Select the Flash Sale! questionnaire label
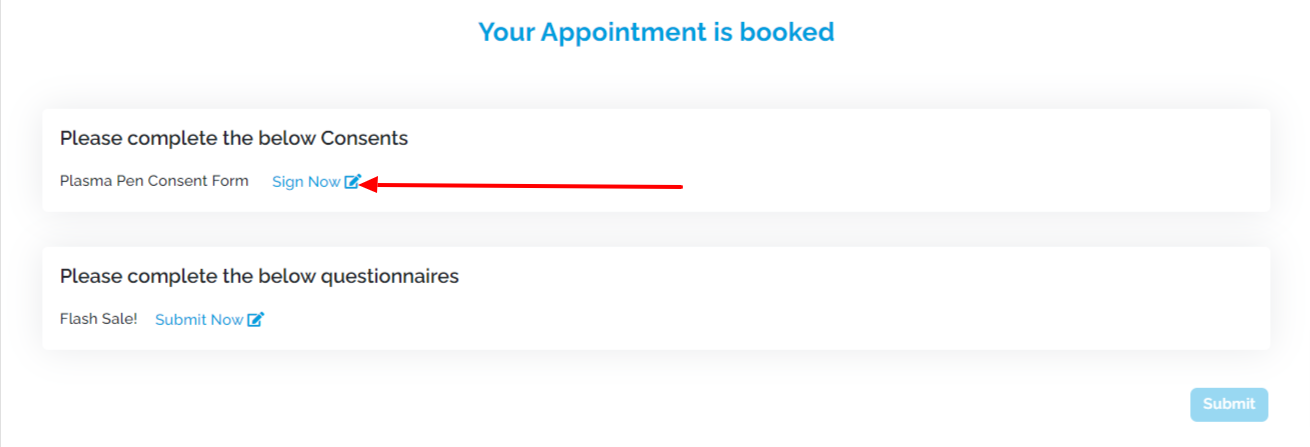Screen dimensions: 1310x447 [x=98, y=319]
